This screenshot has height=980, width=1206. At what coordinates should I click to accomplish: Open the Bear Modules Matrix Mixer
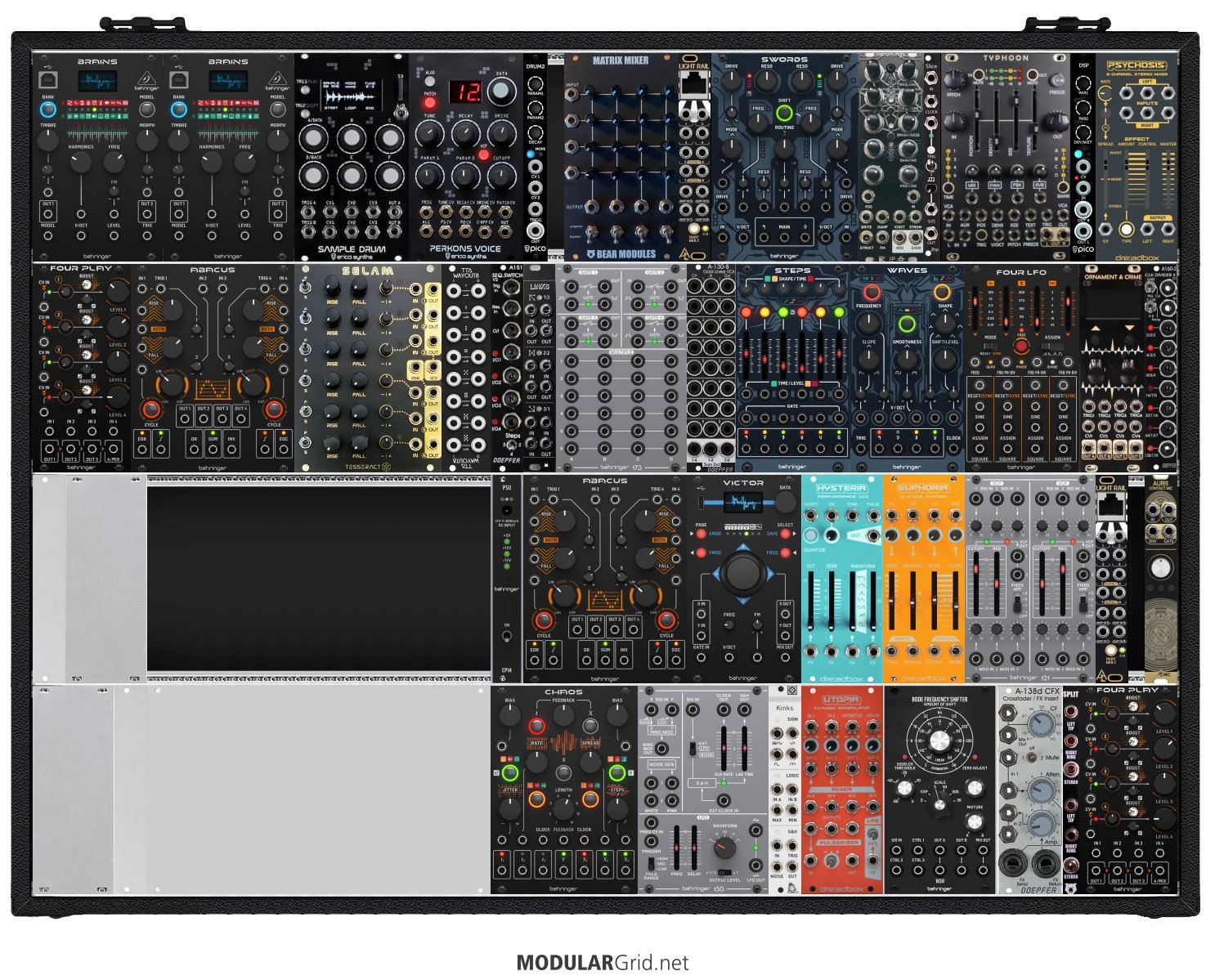621,157
